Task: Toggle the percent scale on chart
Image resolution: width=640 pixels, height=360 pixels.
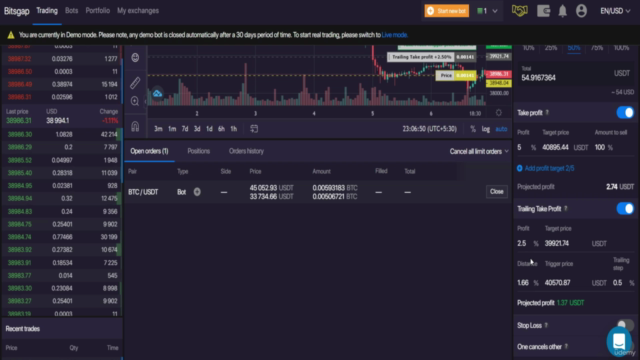Action: click(x=473, y=129)
